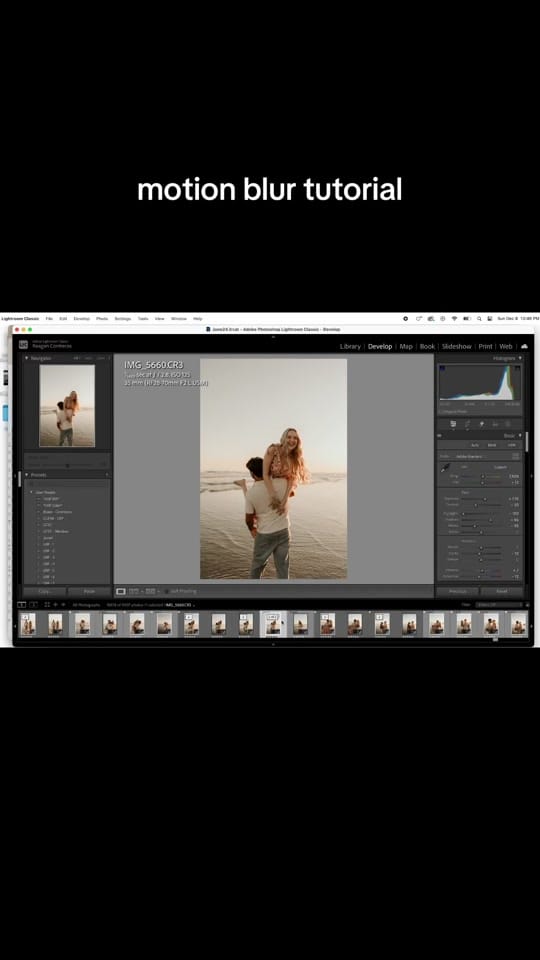Open the IMG_5660.CR3 filmstrip source dropdown
540x960 pixels.
click(x=179, y=605)
